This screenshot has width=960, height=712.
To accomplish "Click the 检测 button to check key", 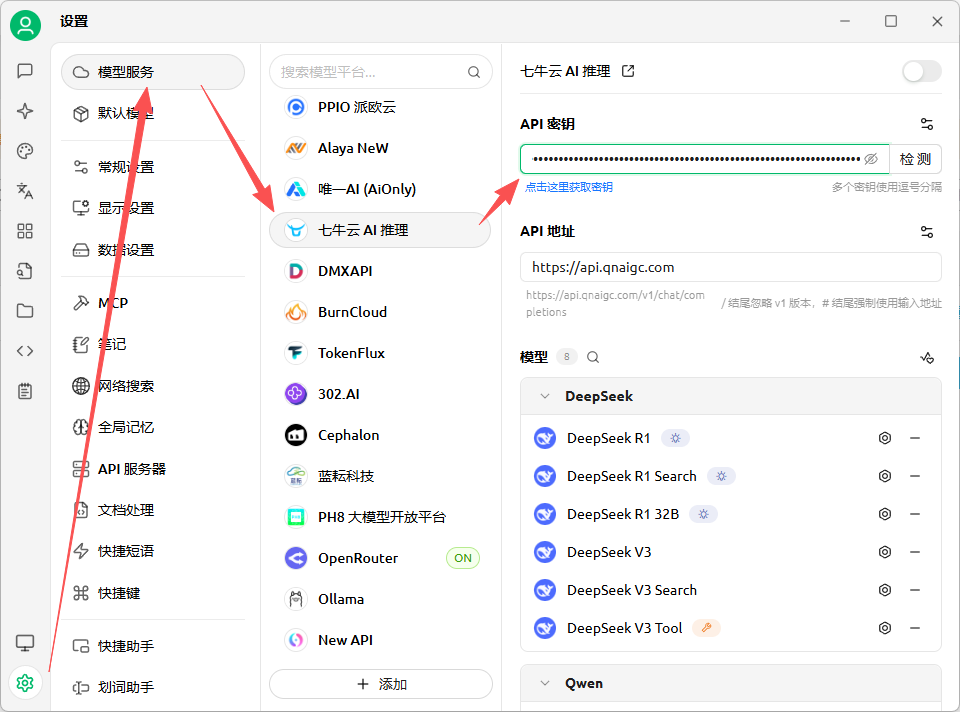I will tap(915, 159).
